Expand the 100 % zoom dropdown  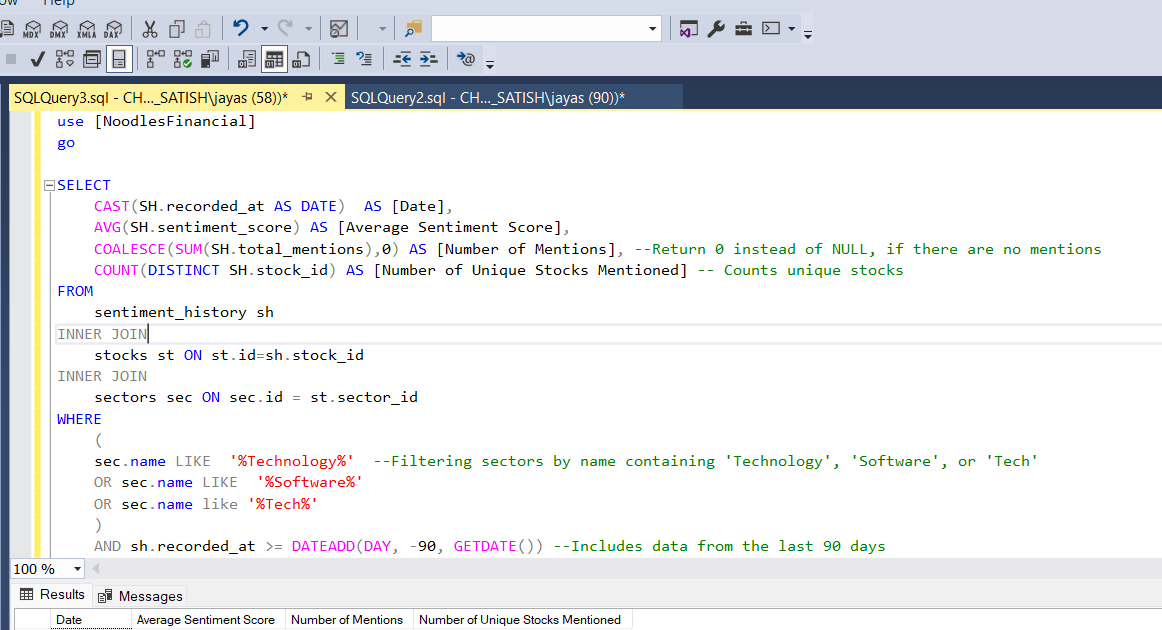pyautogui.click(x=77, y=569)
